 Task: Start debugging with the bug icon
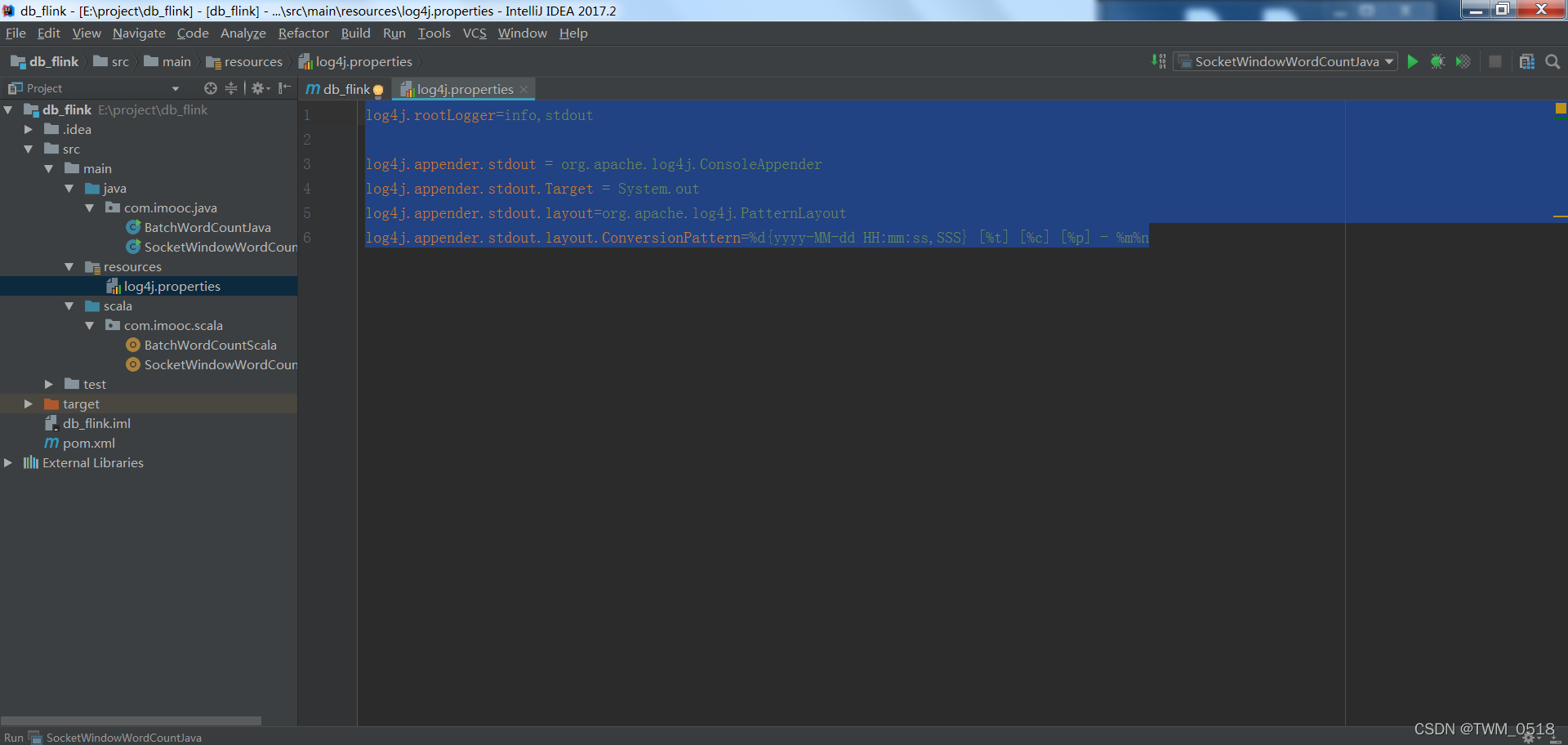click(1438, 61)
